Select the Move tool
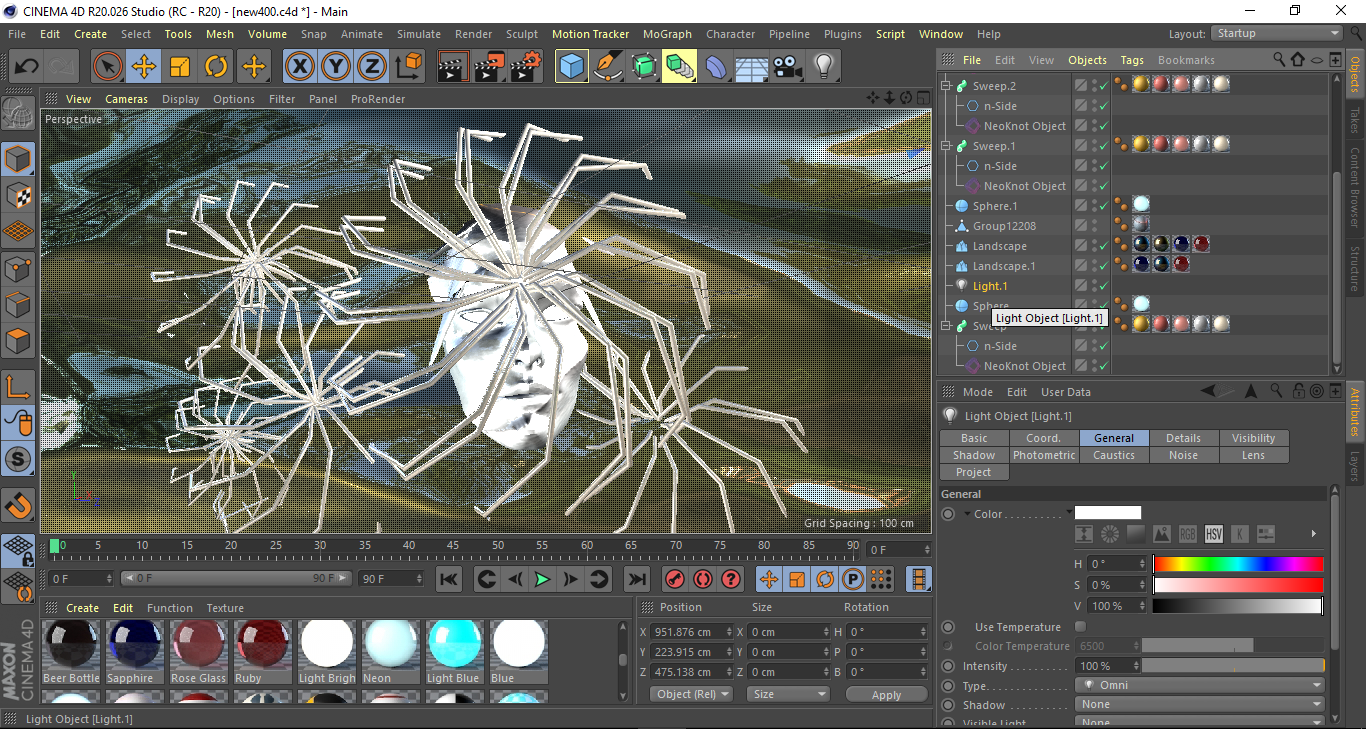The width and height of the screenshot is (1366, 729). pos(144,67)
